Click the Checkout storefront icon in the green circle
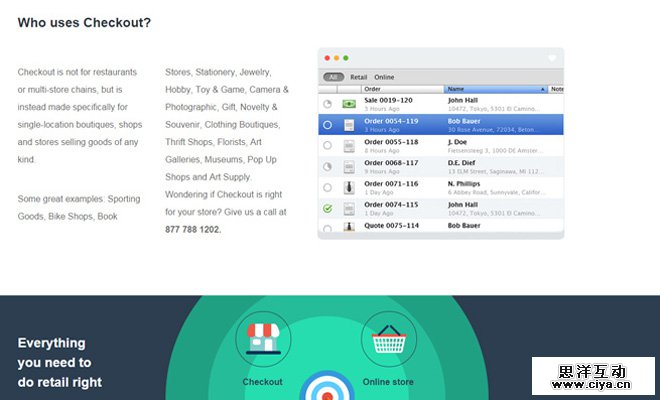 (263, 338)
